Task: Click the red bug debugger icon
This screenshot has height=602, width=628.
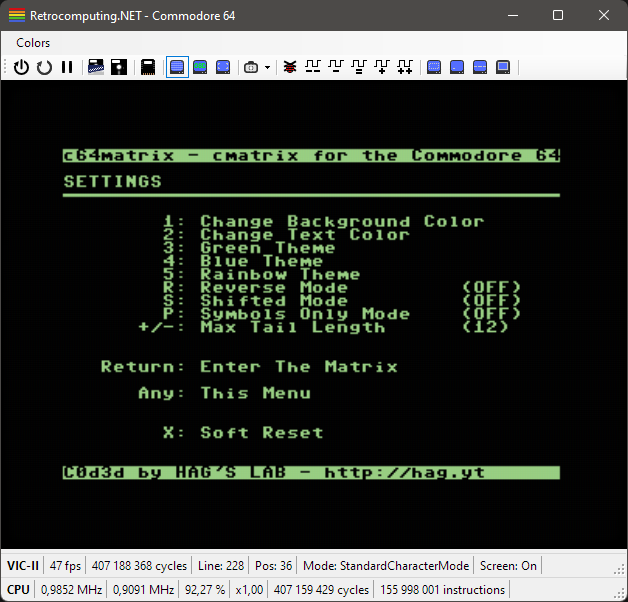Action: [290, 67]
